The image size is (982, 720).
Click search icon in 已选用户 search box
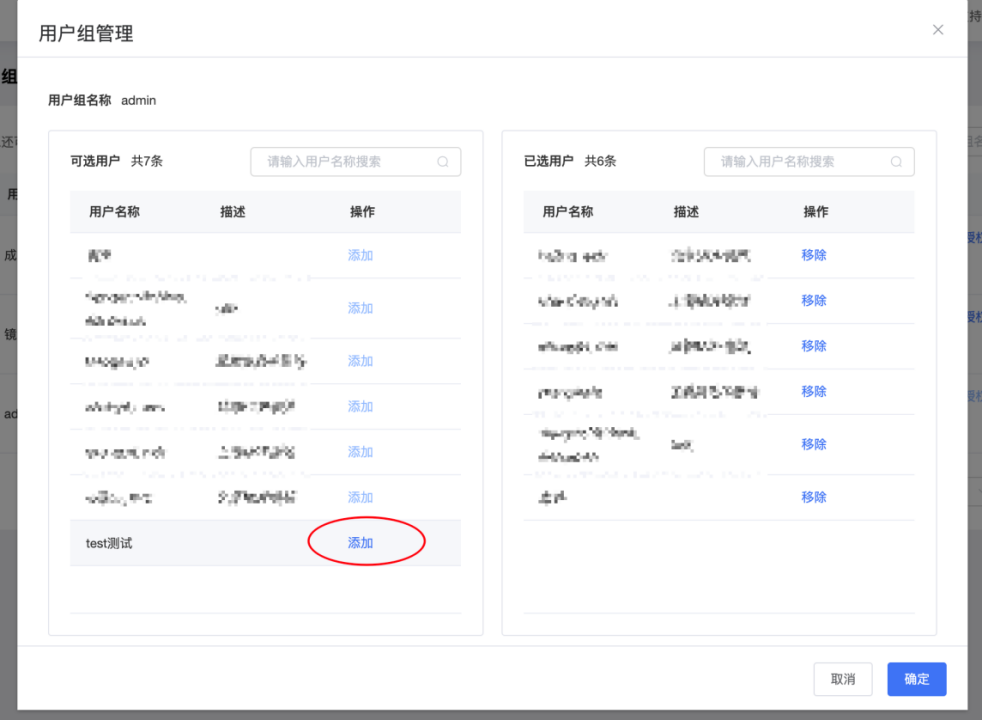pos(896,162)
